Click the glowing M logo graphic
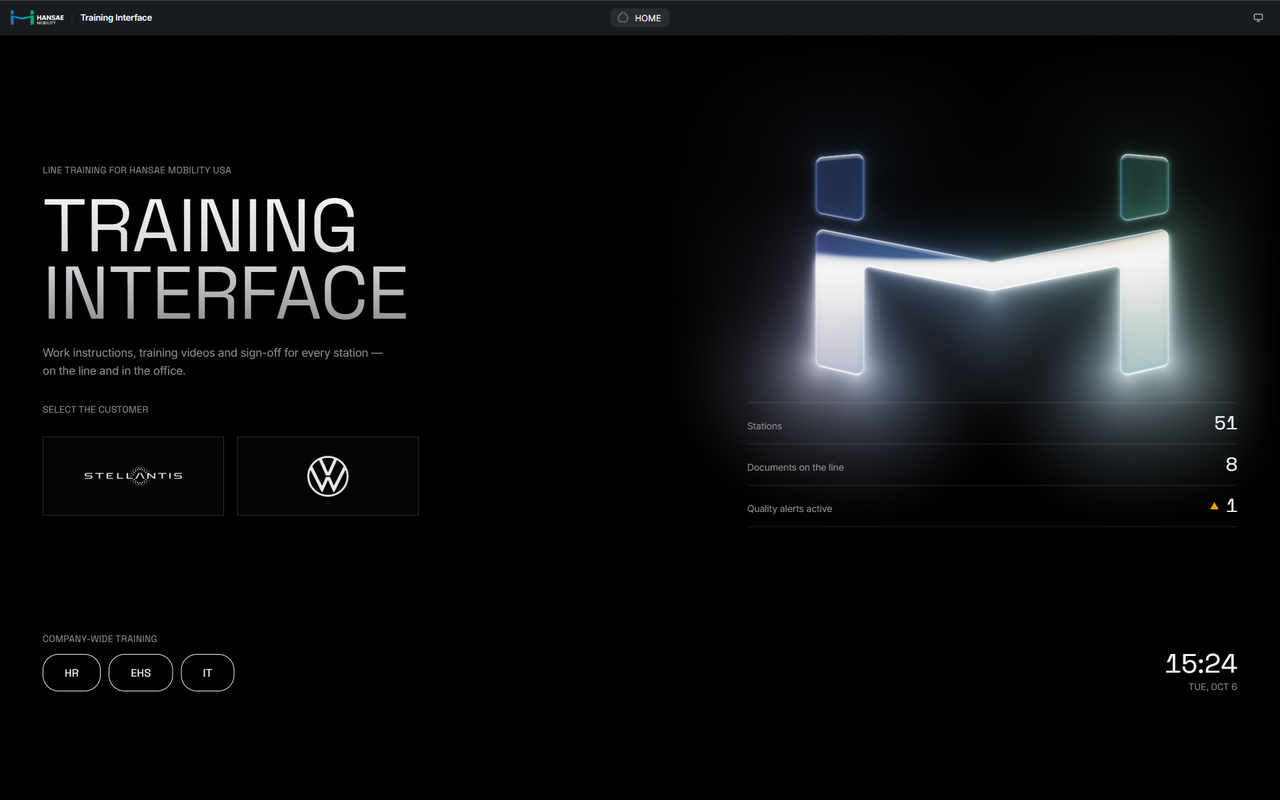 coord(992,265)
